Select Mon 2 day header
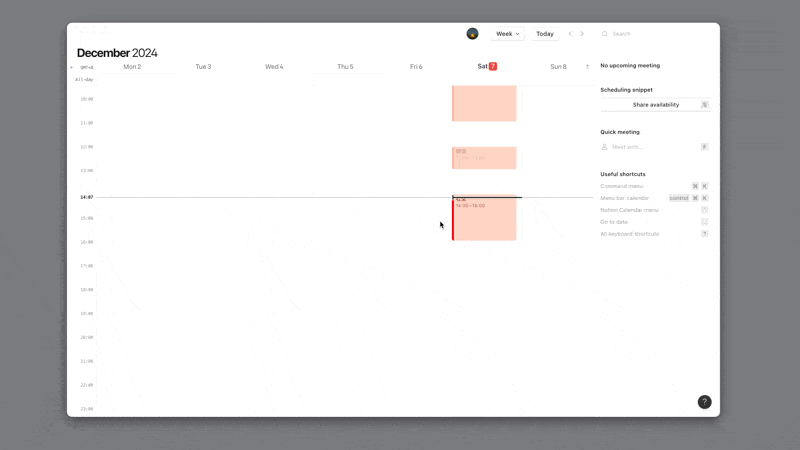This screenshot has width=800, height=450. [x=132, y=66]
